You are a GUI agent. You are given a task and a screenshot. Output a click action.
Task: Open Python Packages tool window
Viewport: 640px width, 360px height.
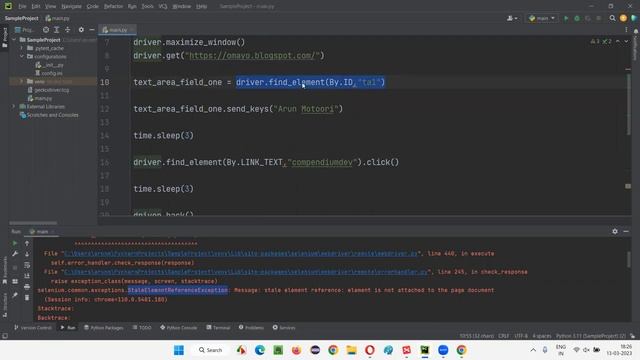point(104,328)
